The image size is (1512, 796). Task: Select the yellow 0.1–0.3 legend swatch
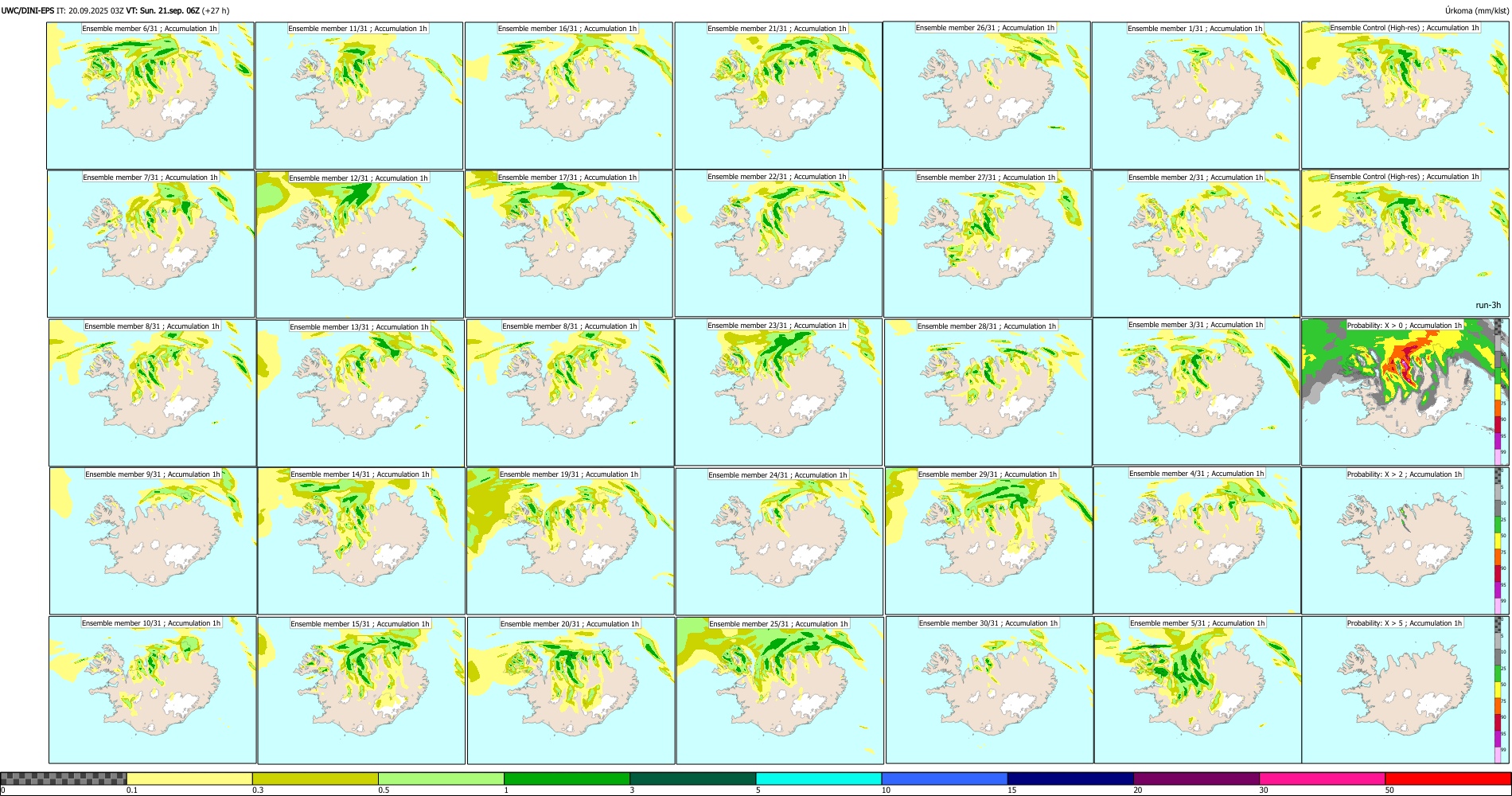pyautogui.click(x=189, y=778)
